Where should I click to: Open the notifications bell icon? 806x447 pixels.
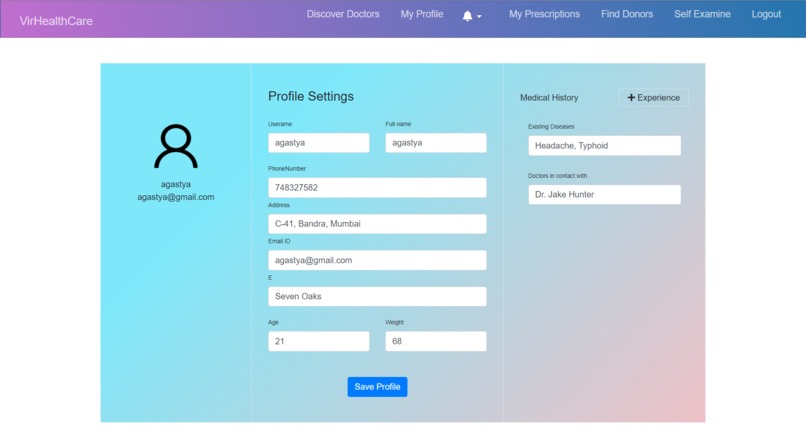tap(467, 15)
